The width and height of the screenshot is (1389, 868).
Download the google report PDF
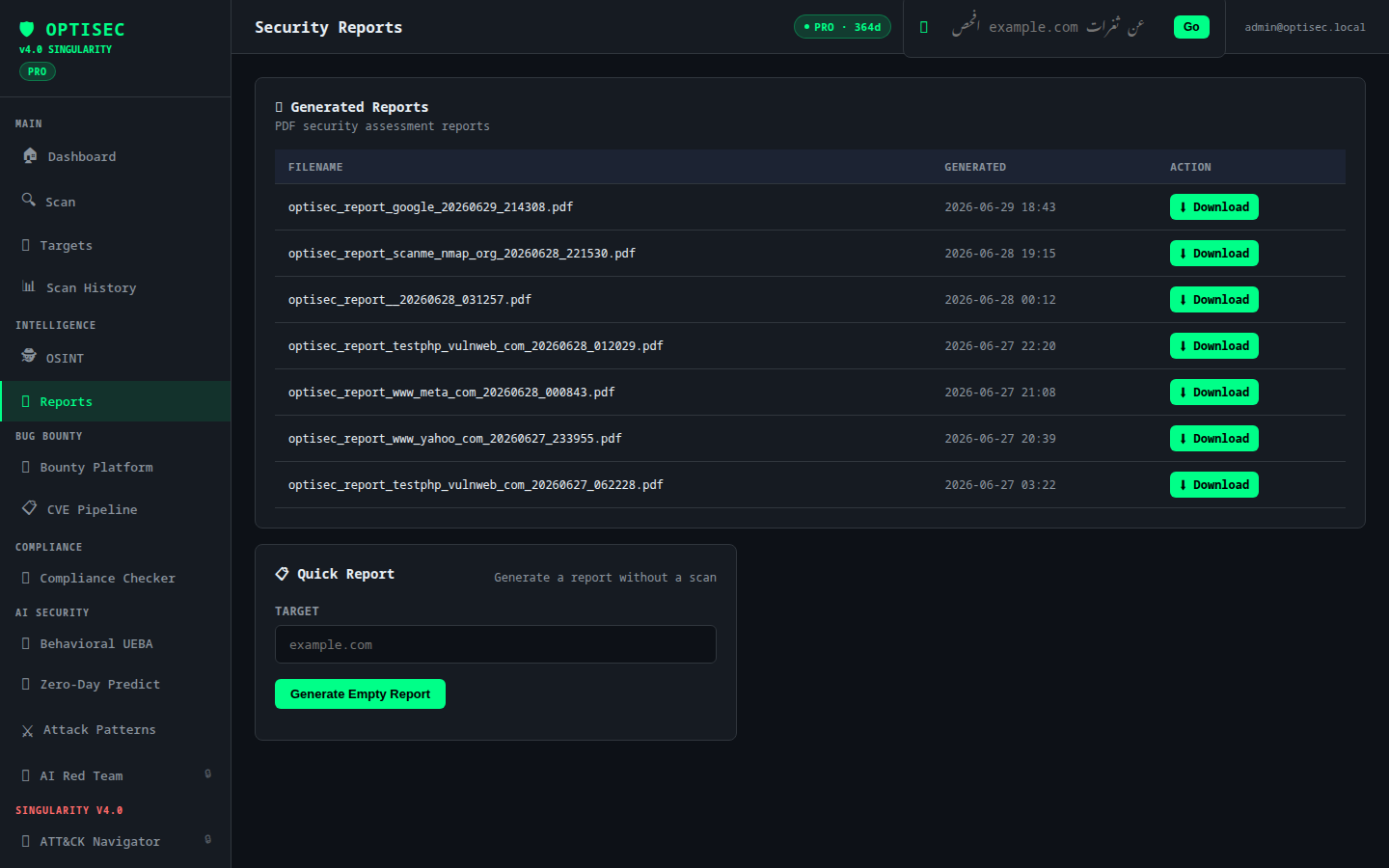point(1213,207)
